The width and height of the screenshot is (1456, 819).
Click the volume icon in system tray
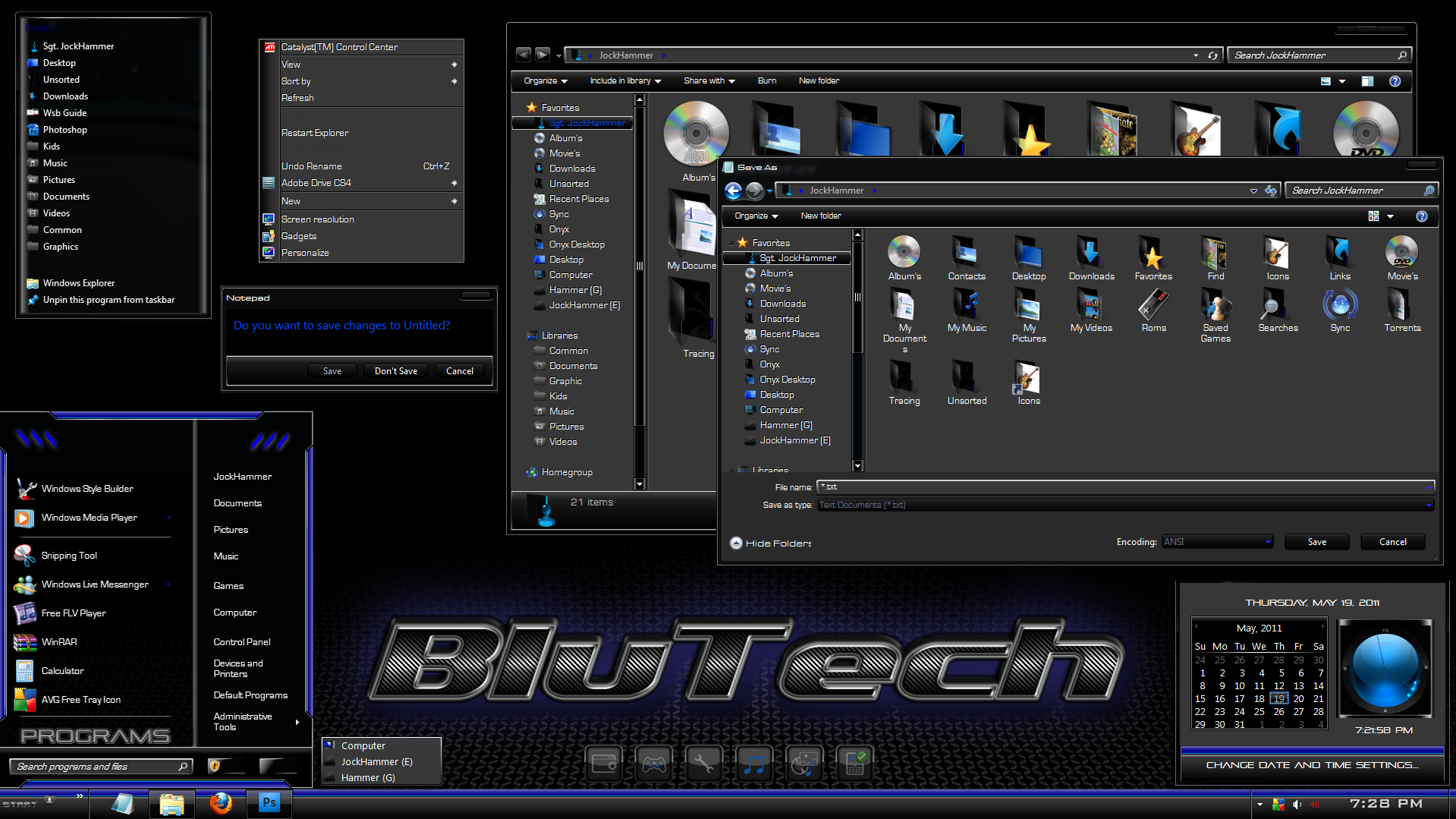pyautogui.click(x=1297, y=805)
